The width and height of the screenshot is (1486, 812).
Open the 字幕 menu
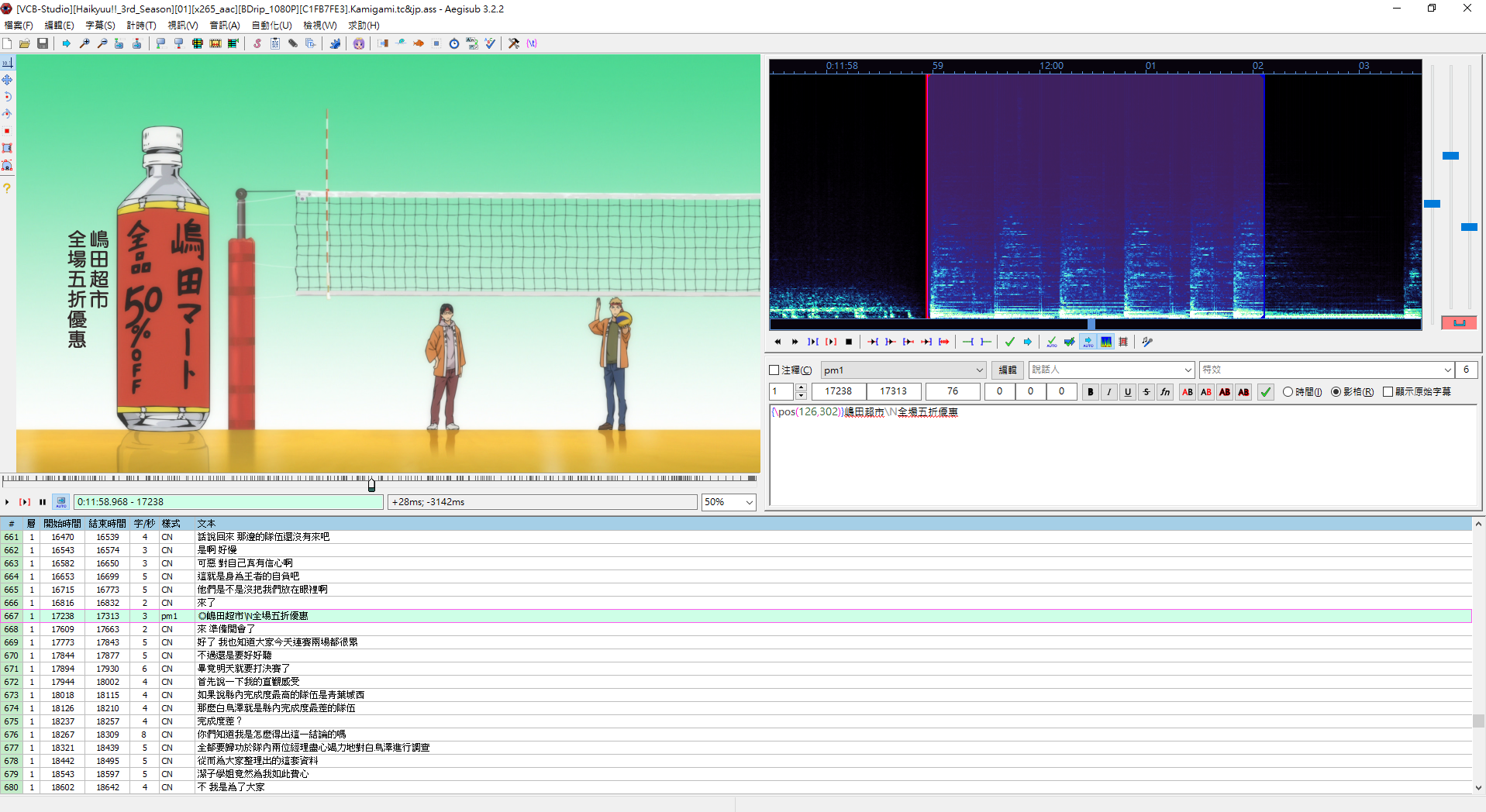[100, 26]
